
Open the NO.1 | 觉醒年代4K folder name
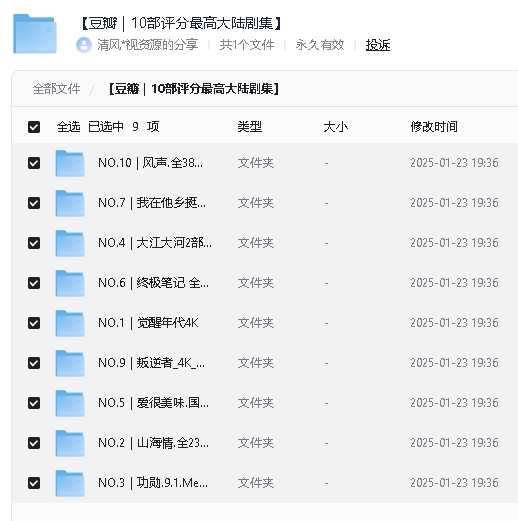point(148,323)
